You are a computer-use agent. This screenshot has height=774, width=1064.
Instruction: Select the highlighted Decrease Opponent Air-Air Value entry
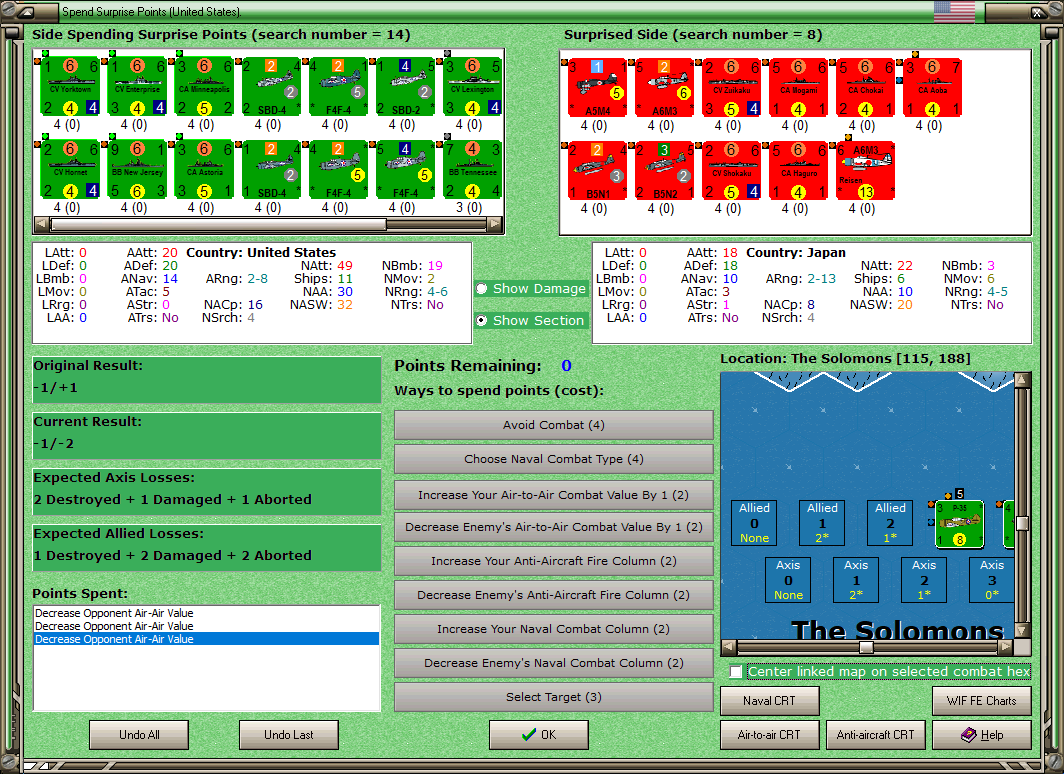pyautogui.click(x=206, y=639)
